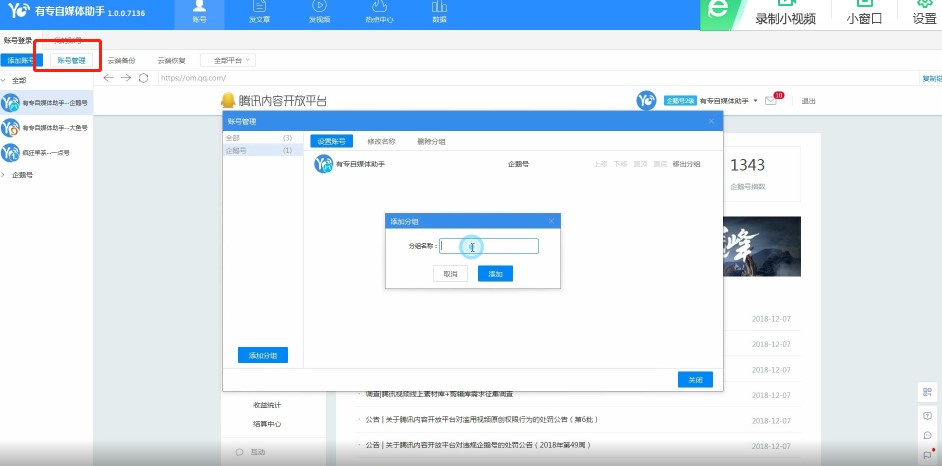Switch to the 修改名称 tab
This screenshot has width=942, height=466.
[381, 142]
